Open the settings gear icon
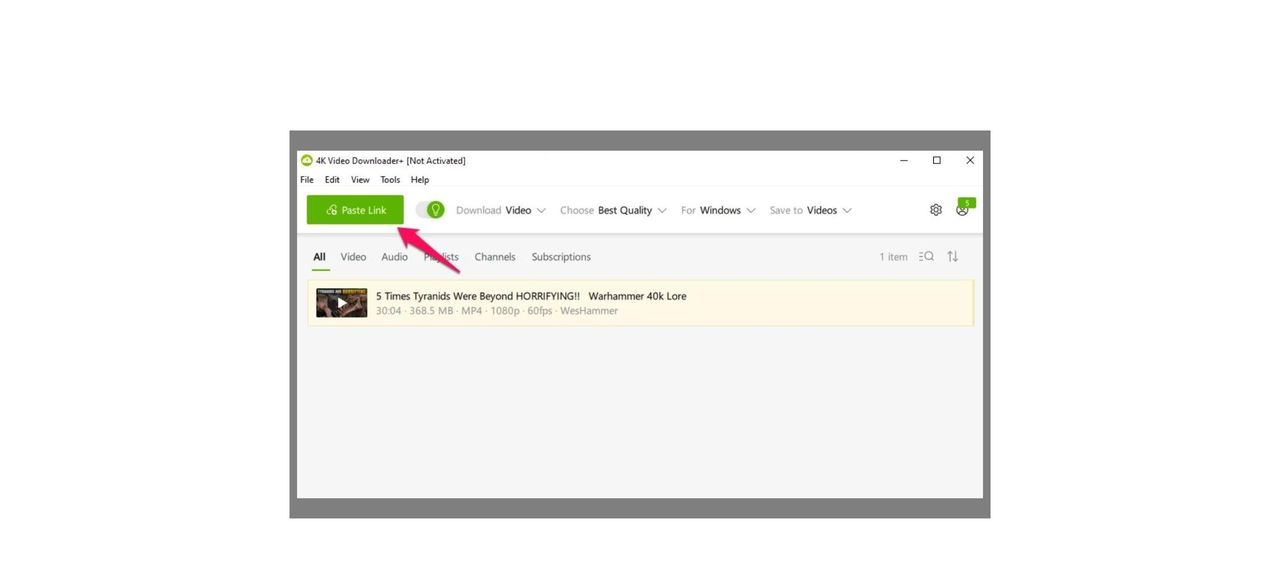This screenshot has width=1280, height=564. pyautogui.click(x=936, y=210)
